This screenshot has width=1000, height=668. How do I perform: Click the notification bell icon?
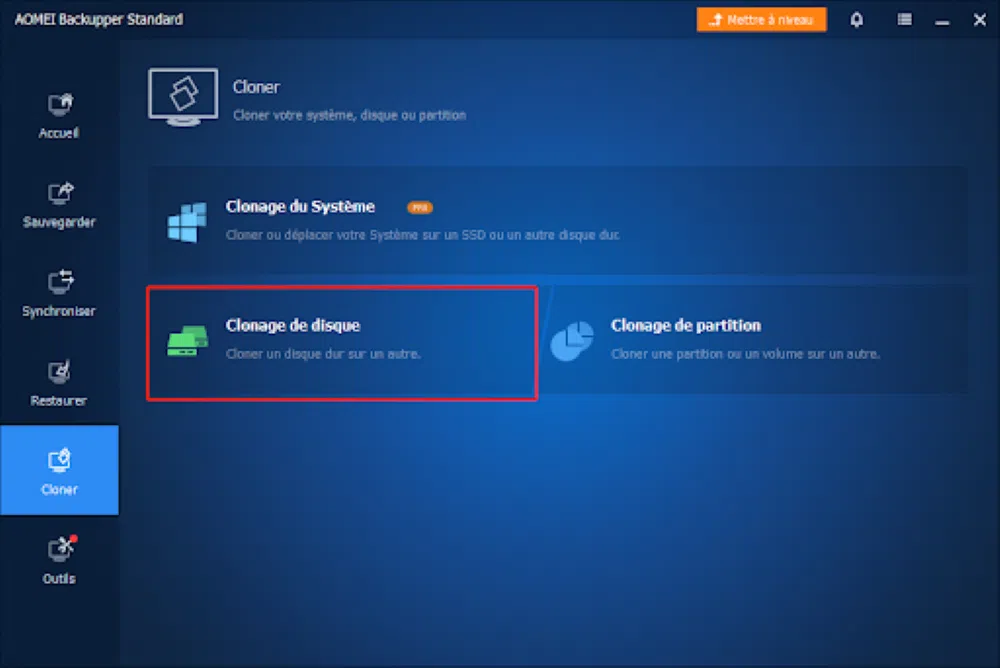[857, 20]
